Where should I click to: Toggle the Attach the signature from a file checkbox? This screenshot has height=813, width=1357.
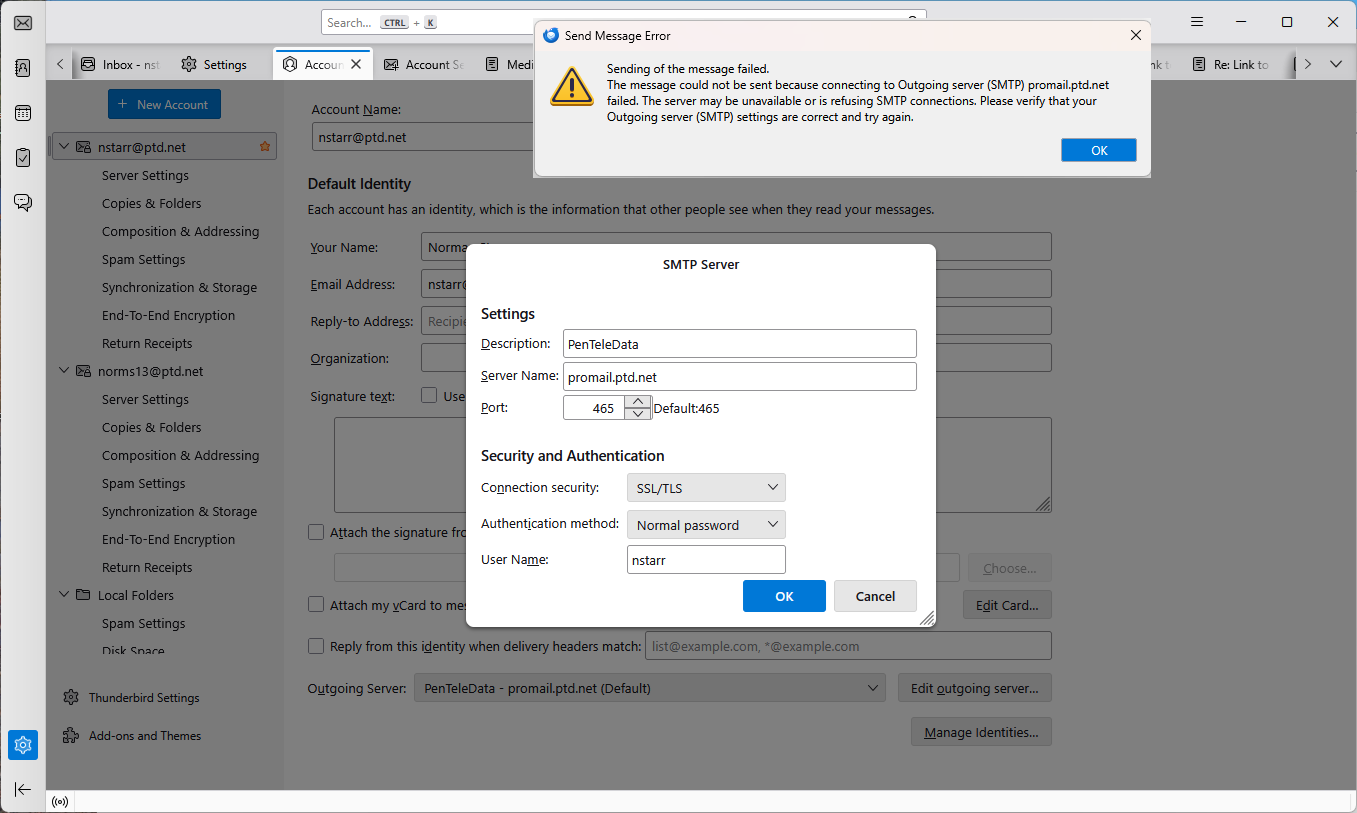316,533
